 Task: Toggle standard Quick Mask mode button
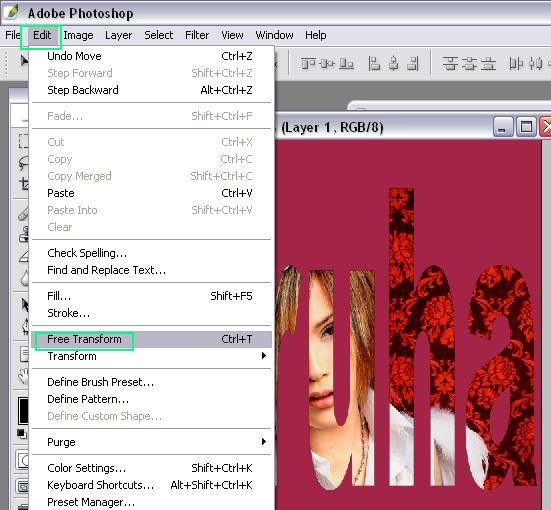pyautogui.click(x=22, y=460)
